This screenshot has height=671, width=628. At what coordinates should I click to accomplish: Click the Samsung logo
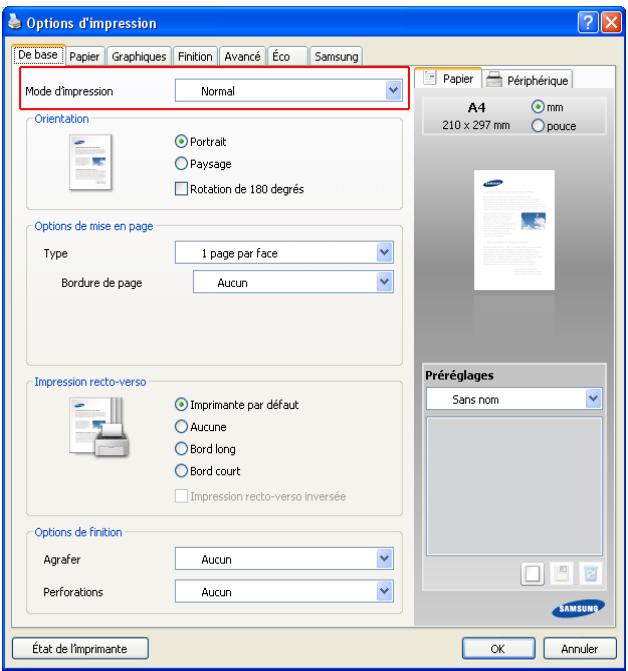[x=578, y=608]
